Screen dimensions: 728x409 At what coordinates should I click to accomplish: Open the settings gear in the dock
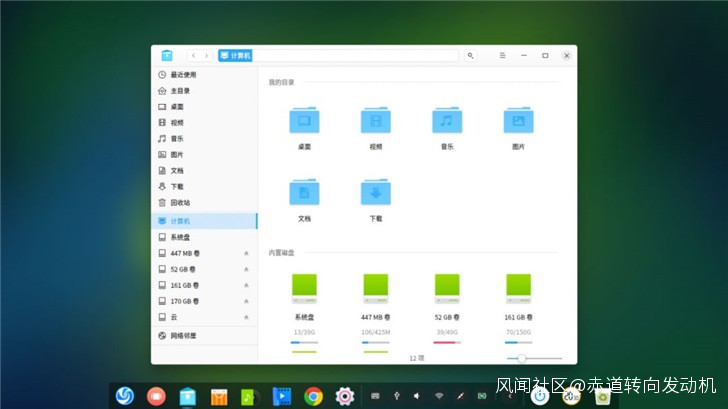(345, 396)
